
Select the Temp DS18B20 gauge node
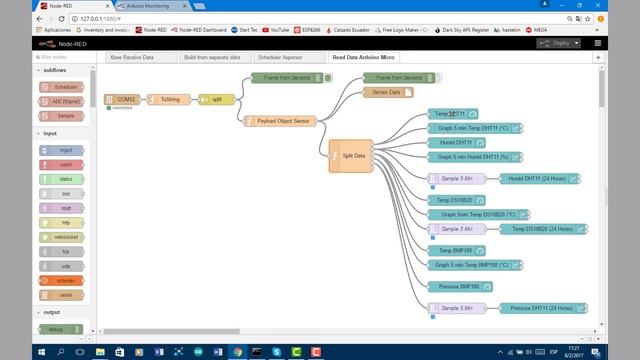456,200
